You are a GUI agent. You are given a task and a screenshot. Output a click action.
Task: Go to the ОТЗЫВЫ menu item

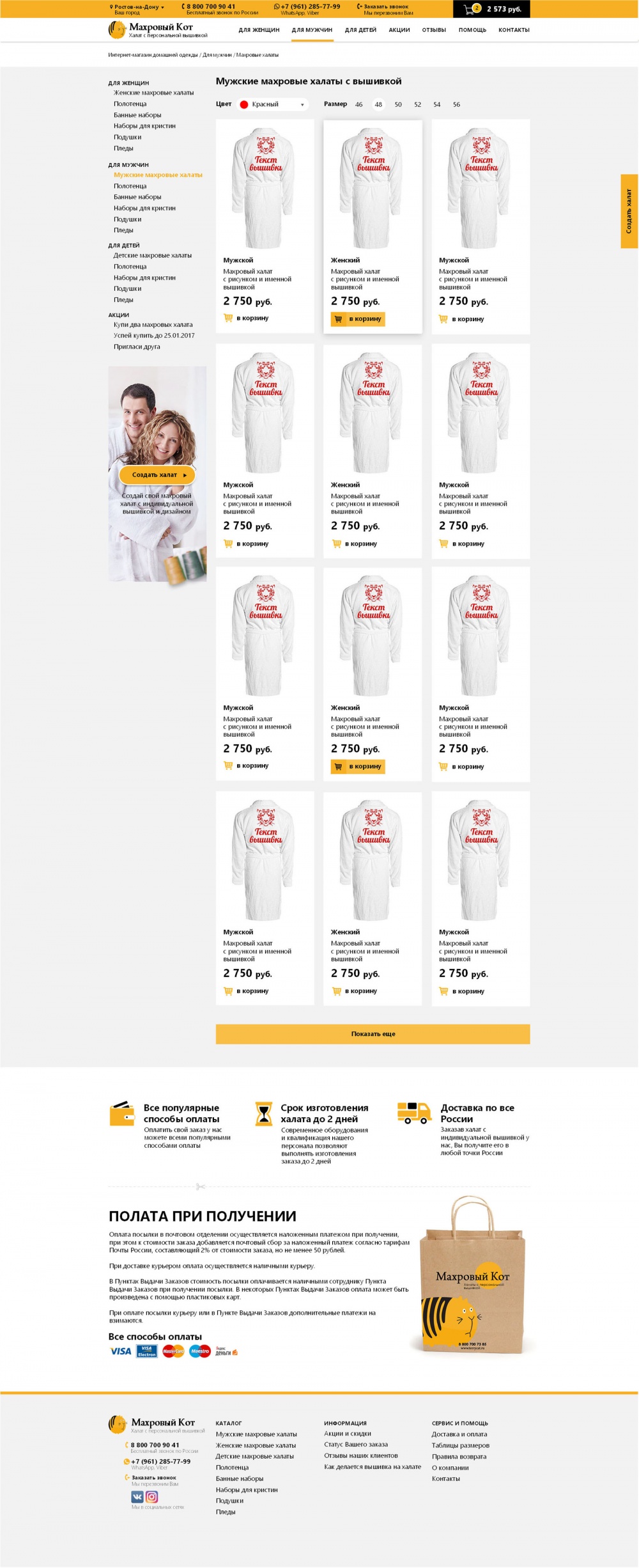tap(434, 30)
